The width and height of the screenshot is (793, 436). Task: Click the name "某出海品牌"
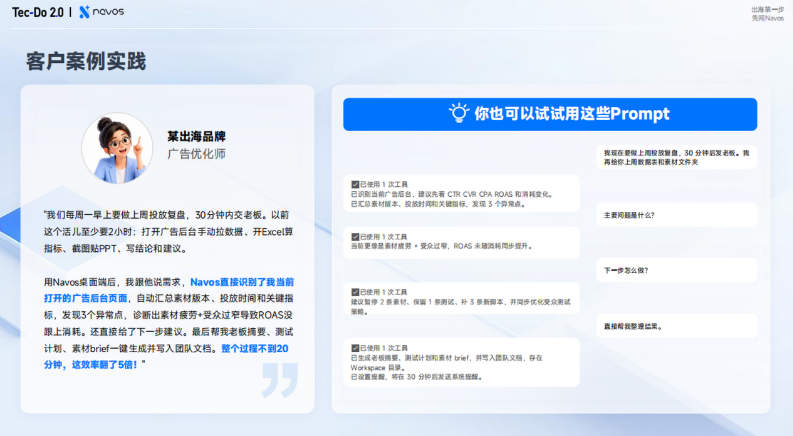(x=196, y=136)
